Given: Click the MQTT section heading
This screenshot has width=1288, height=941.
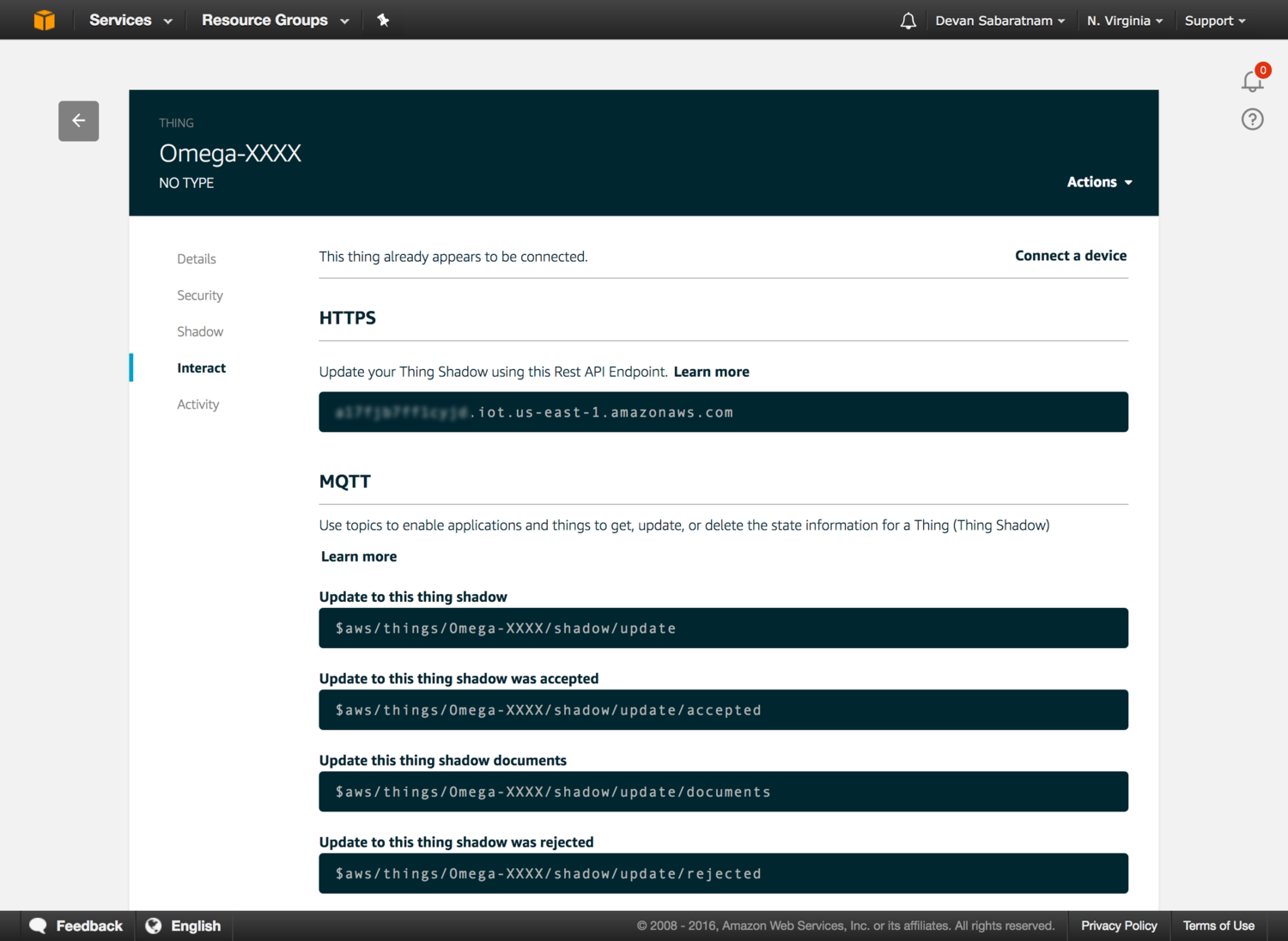Looking at the screenshot, I should click(345, 482).
